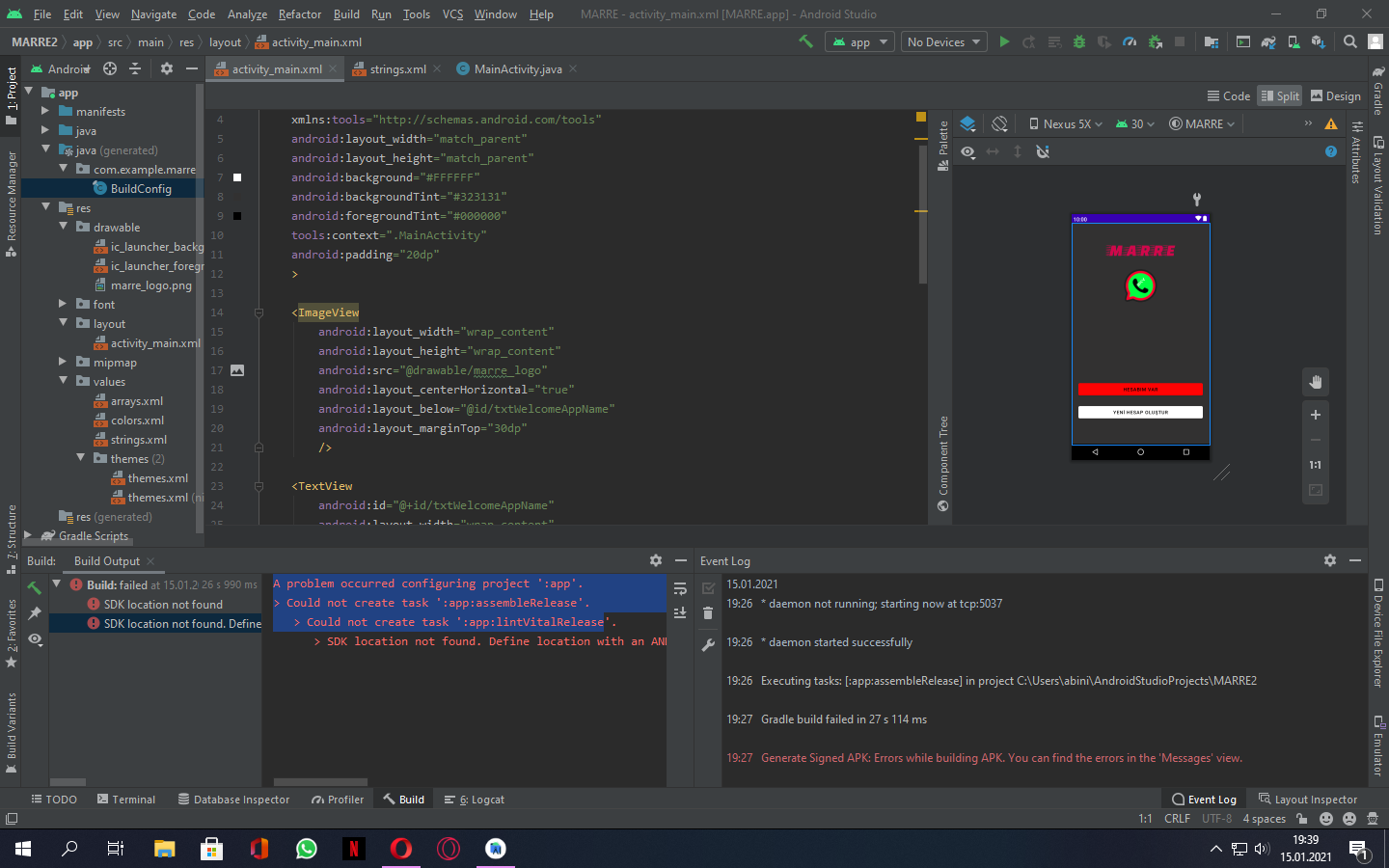The width and height of the screenshot is (1389, 868).
Task: Open the AVD Manager icon
Action: 1294,41
